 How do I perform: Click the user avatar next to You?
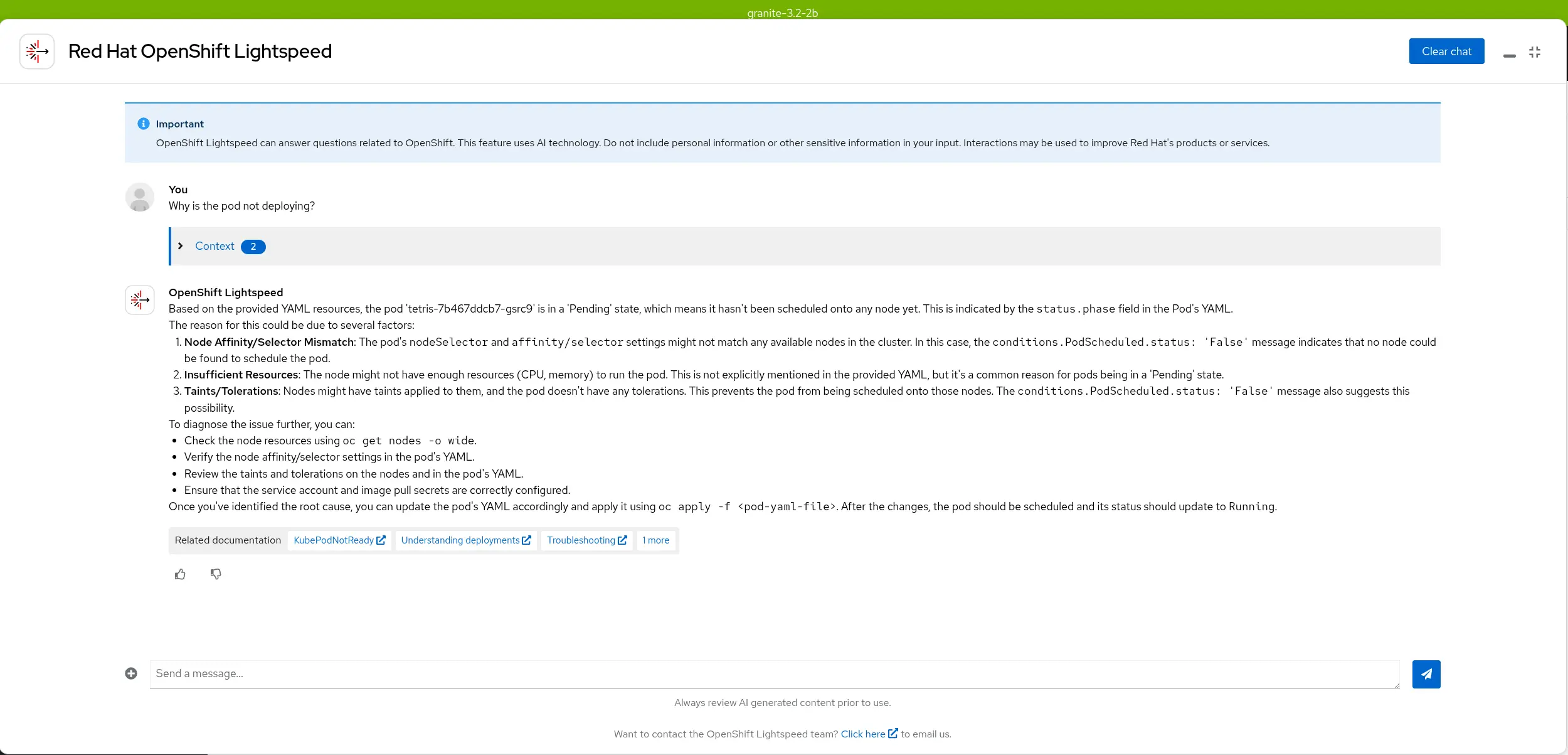pyautogui.click(x=140, y=197)
